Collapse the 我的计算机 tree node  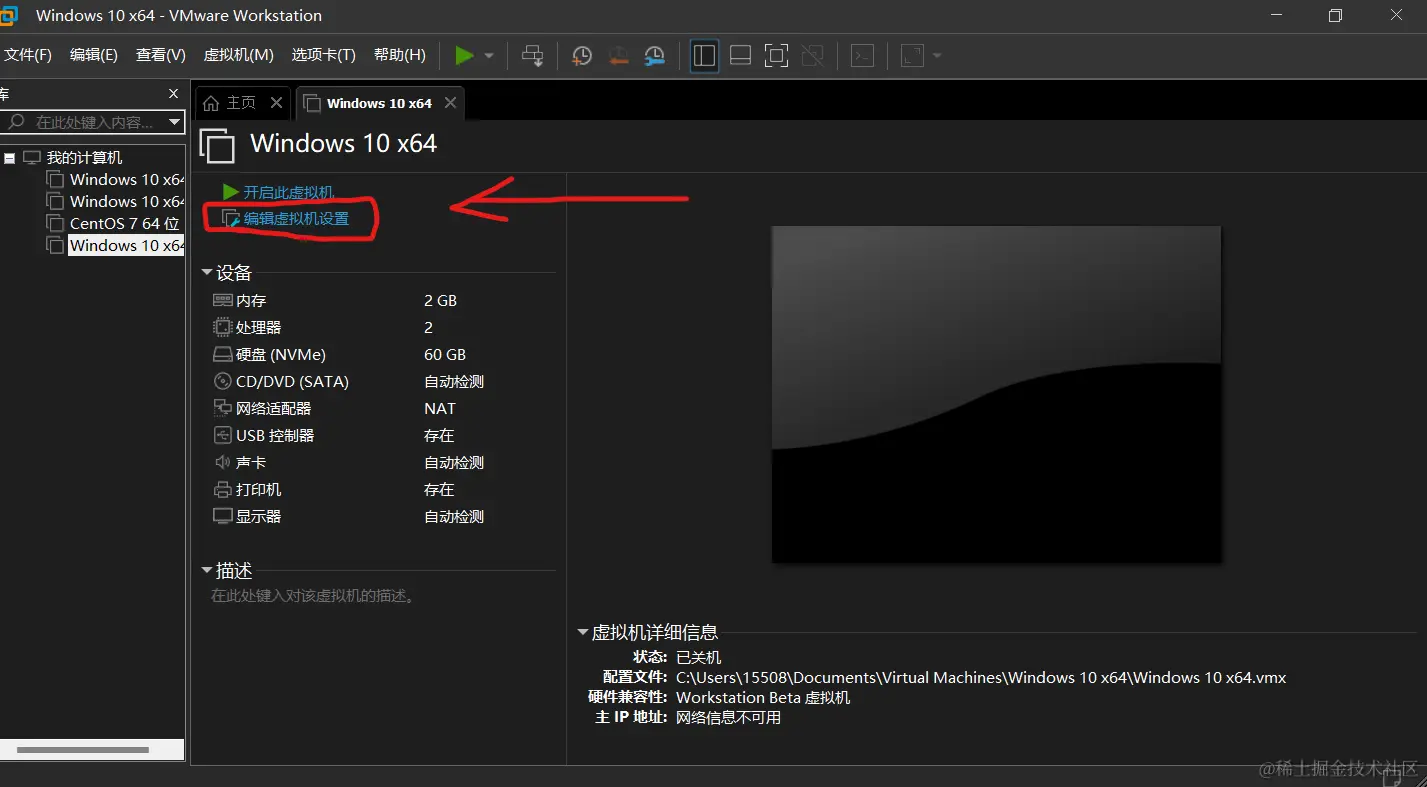(9, 158)
